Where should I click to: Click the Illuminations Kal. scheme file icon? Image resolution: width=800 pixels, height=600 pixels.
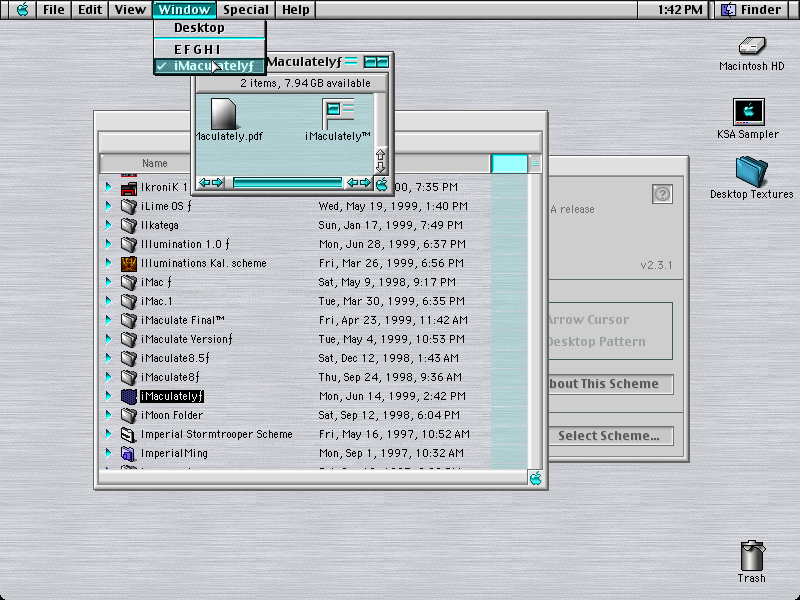coord(129,263)
